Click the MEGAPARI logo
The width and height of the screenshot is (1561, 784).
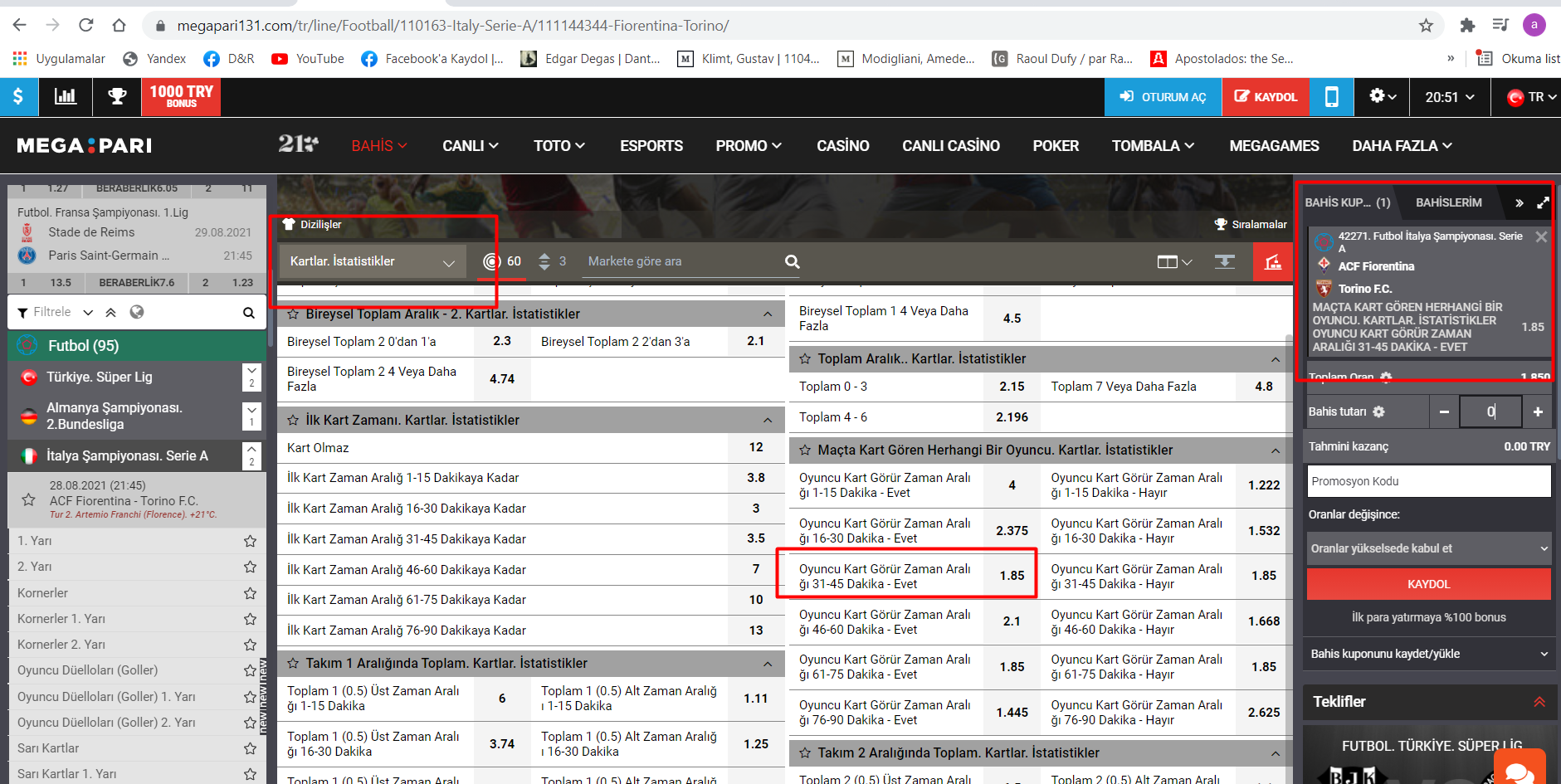tap(84, 146)
